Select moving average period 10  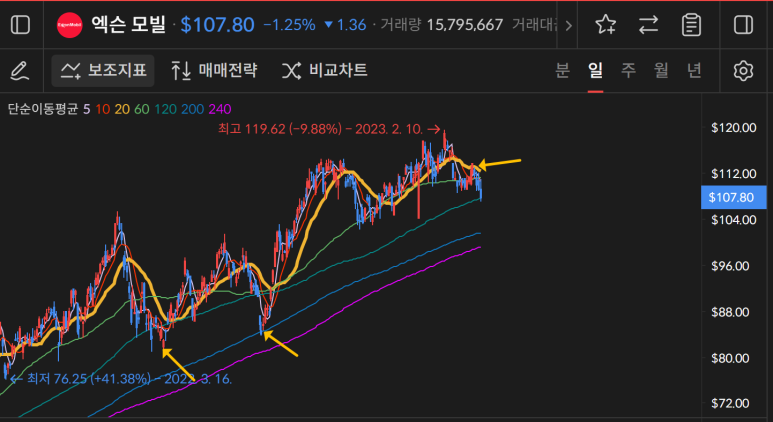pos(103,109)
